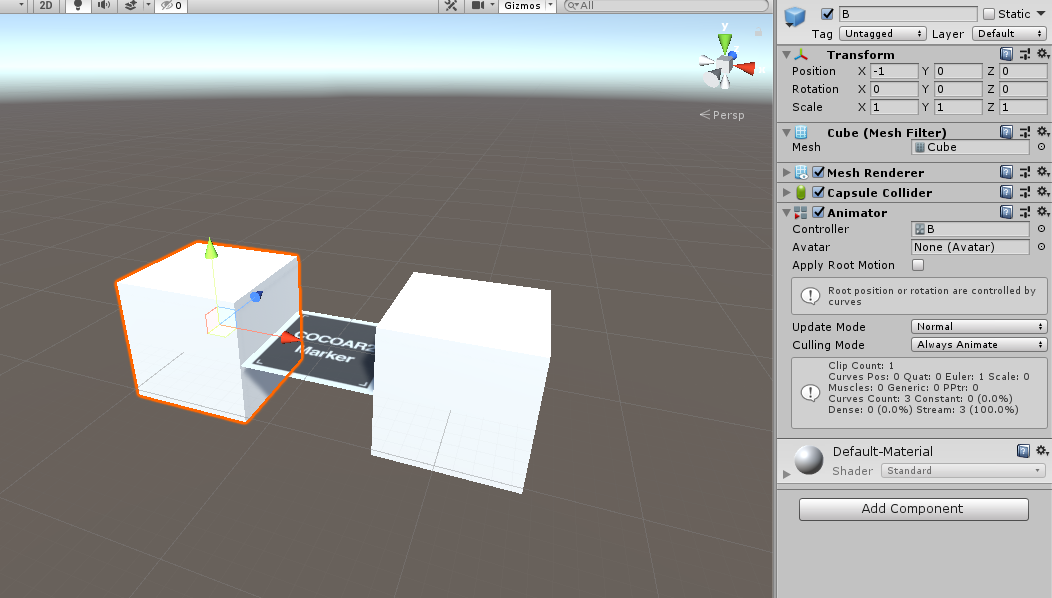Image resolution: width=1052 pixels, height=598 pixels.
Task: Expand the Mesh Renderer component
Action: point(786,172)
